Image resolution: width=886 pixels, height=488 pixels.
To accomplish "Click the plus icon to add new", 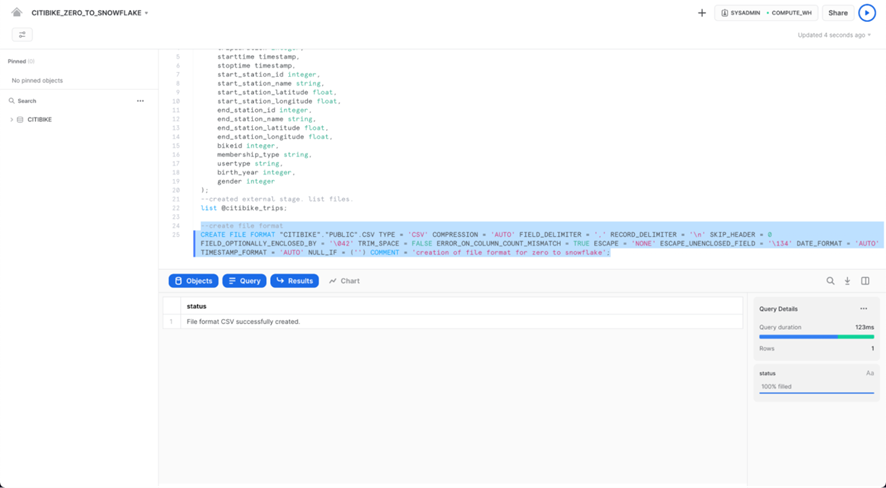I will pos(702,13).
